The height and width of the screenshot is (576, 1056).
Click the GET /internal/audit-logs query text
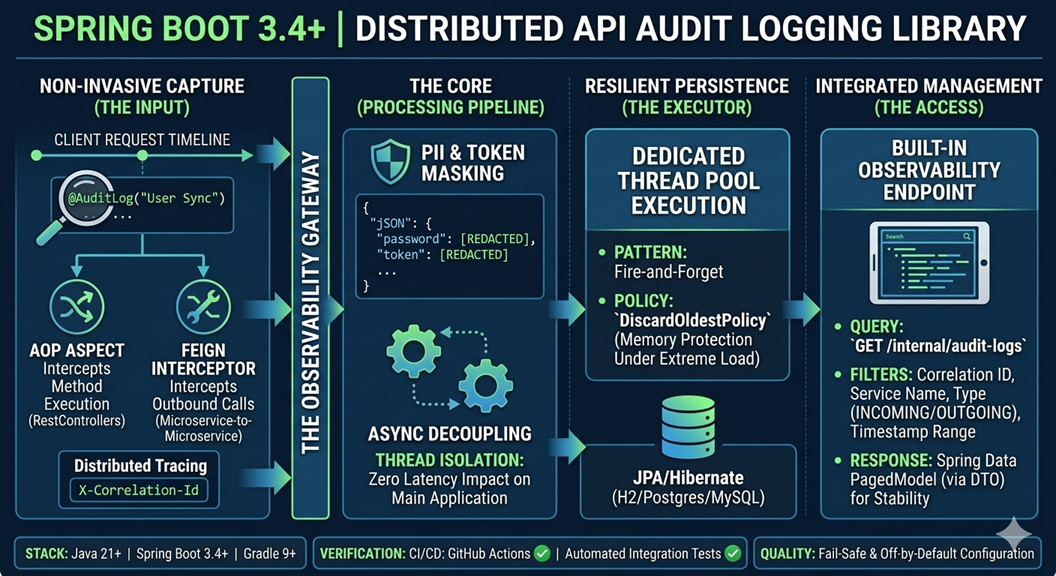937,346
